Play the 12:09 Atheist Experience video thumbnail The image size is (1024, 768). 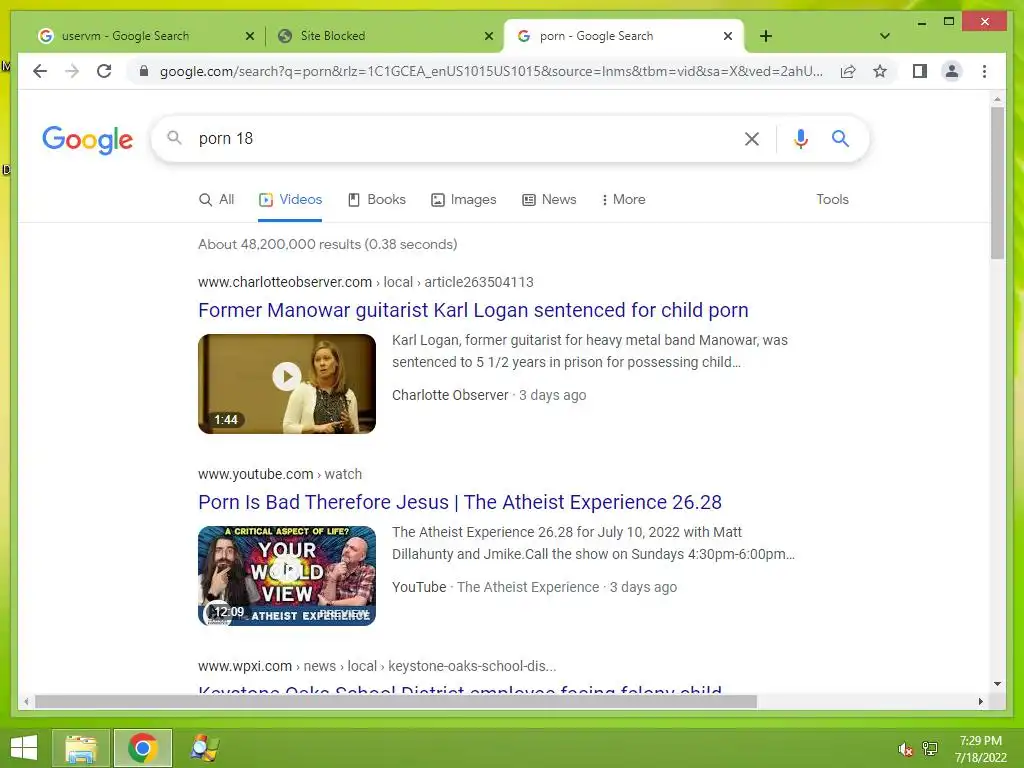coord(287,575)
